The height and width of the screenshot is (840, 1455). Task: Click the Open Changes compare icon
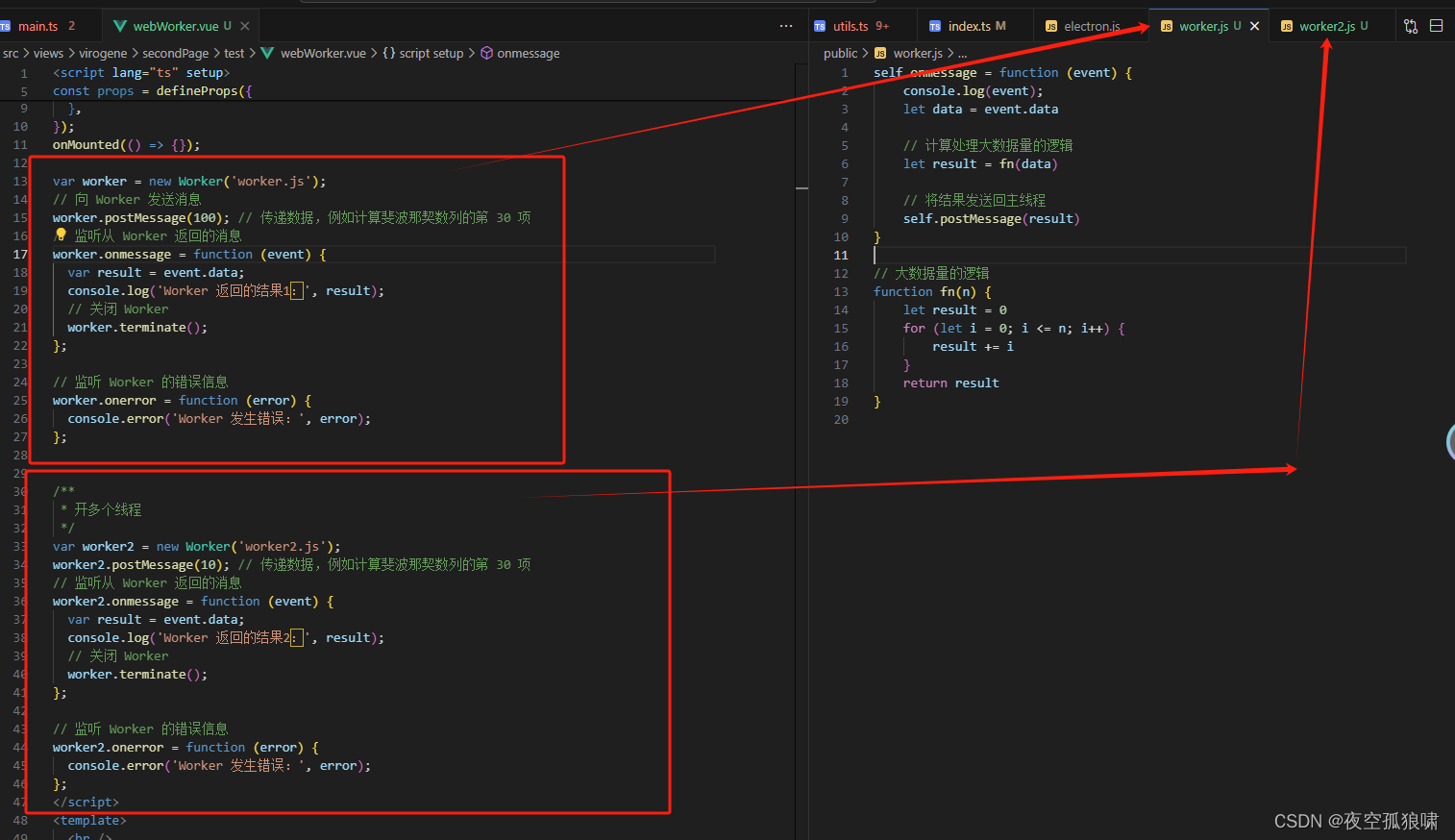[x=1411, y=26]
